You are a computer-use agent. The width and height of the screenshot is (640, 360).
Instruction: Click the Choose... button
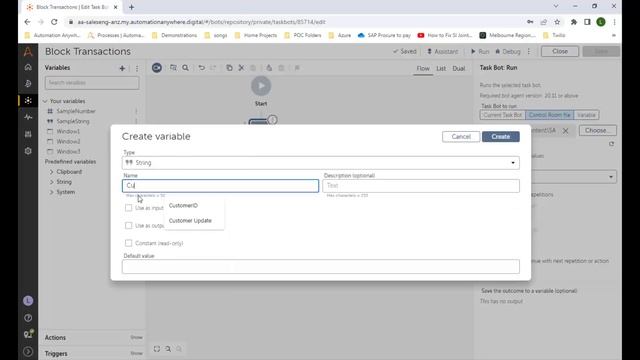pyautogui.click(x=598, y=131)
